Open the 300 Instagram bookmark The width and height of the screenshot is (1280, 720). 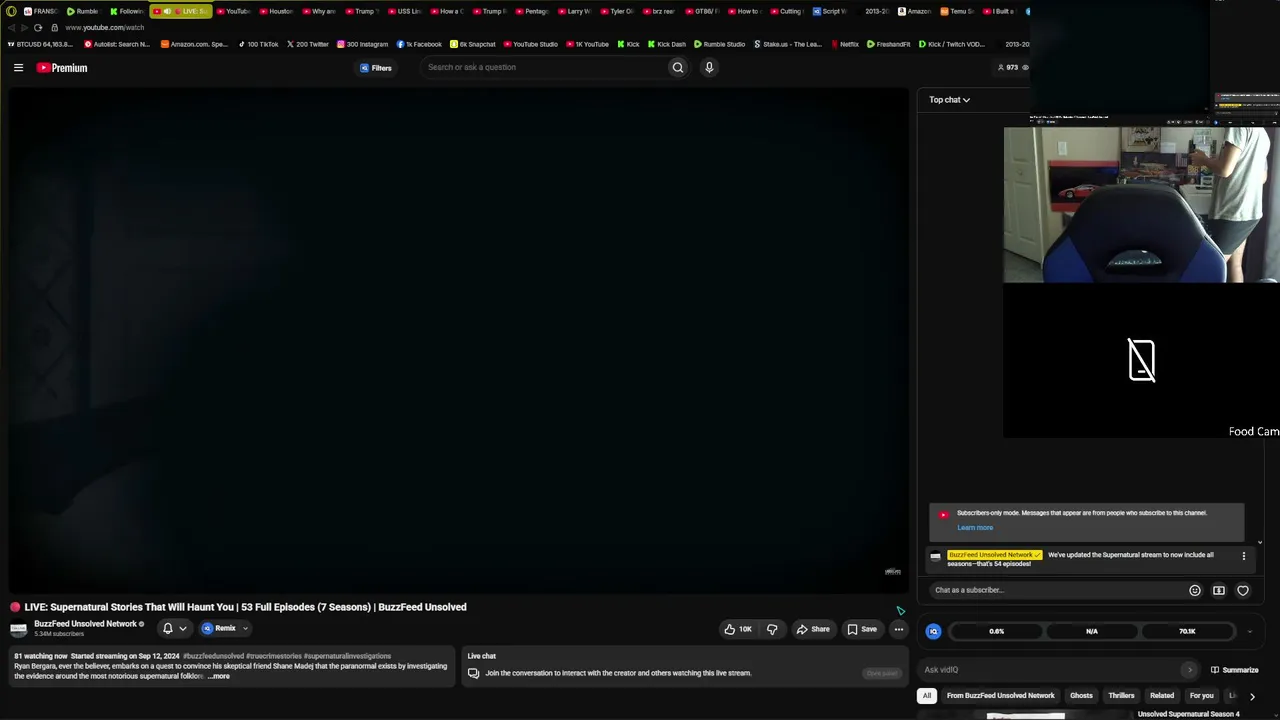[x=362, y=44]
